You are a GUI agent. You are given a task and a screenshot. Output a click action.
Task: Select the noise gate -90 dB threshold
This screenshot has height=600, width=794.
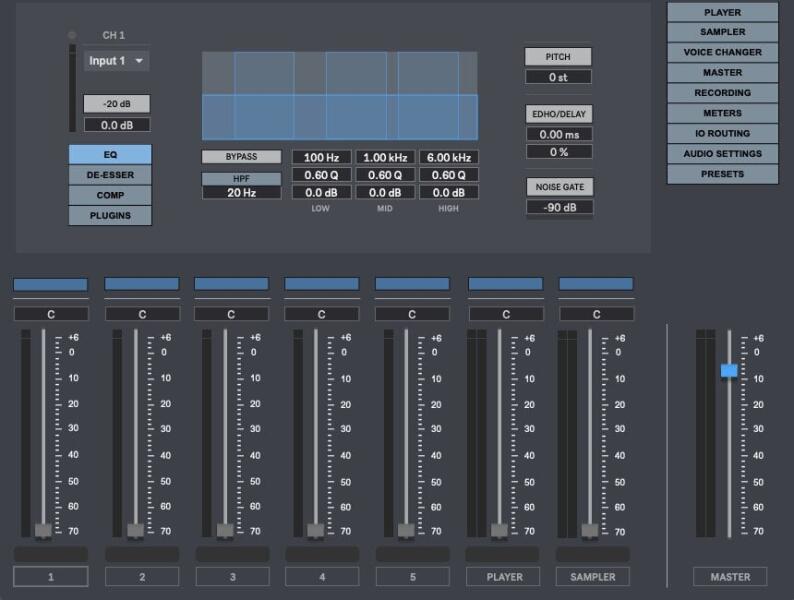click(560, 207)
